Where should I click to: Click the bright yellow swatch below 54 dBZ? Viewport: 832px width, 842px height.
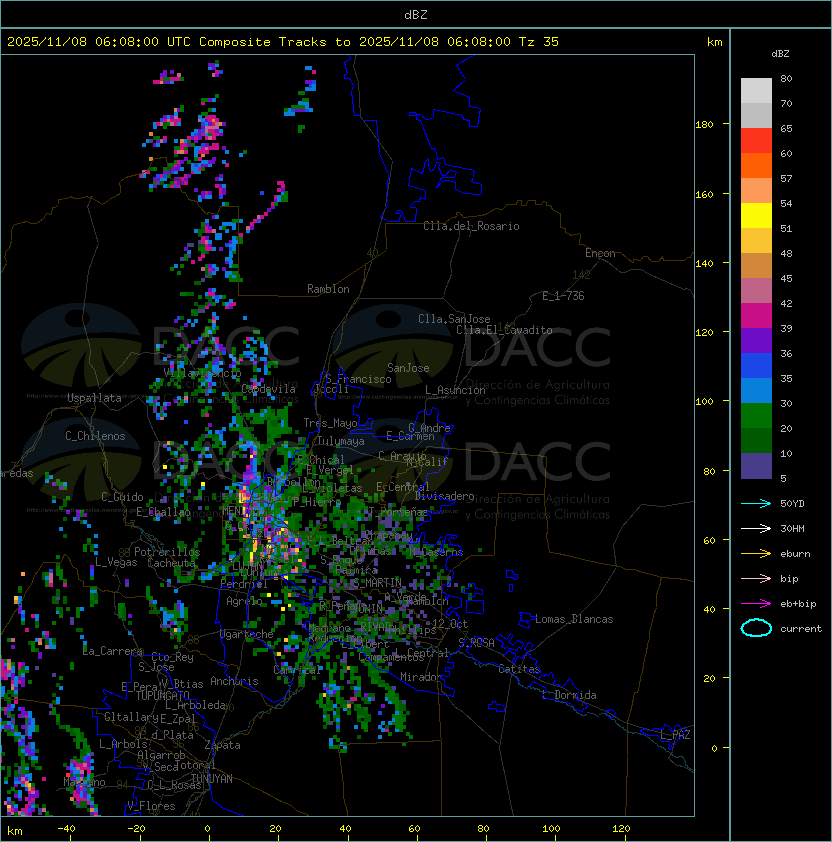(x=756, y=215)
